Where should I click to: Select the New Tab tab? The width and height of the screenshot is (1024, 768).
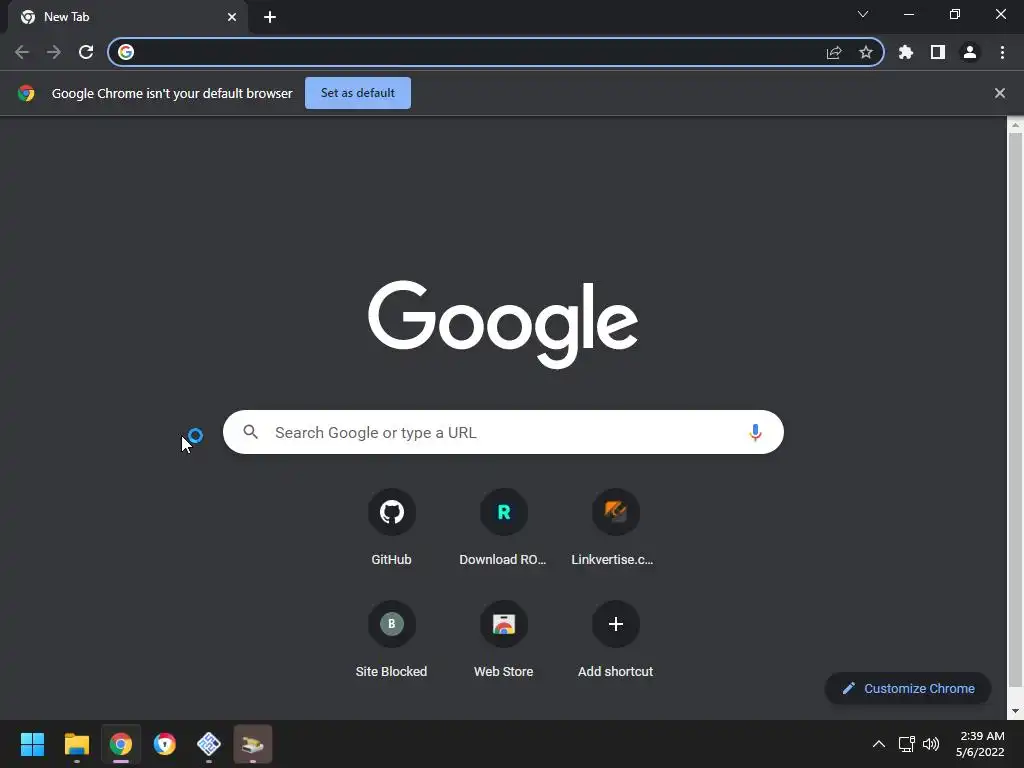[x=128, y=17]
